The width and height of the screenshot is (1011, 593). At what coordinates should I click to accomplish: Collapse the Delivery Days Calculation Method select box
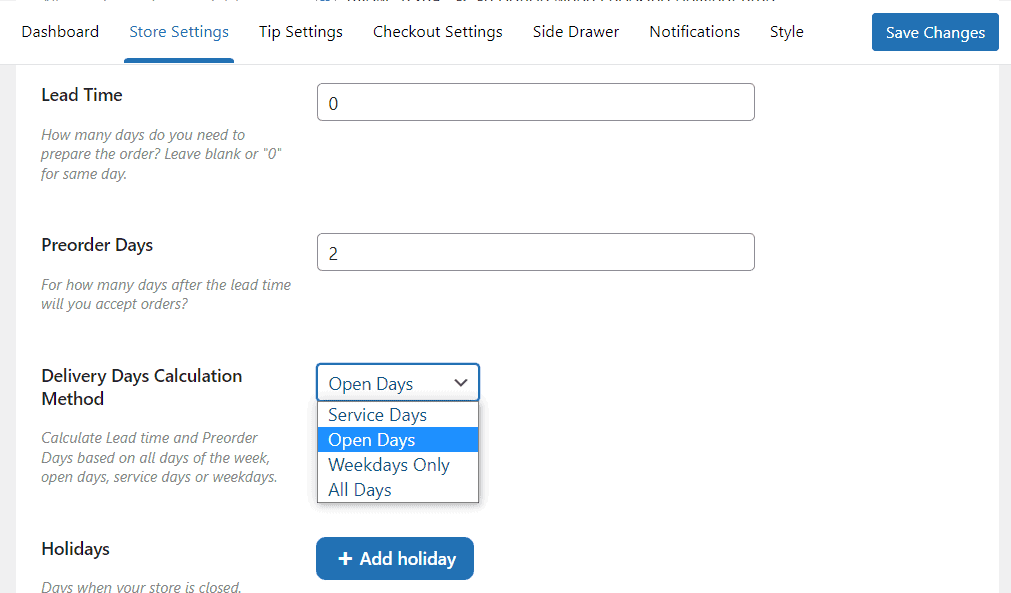[398, 383]
